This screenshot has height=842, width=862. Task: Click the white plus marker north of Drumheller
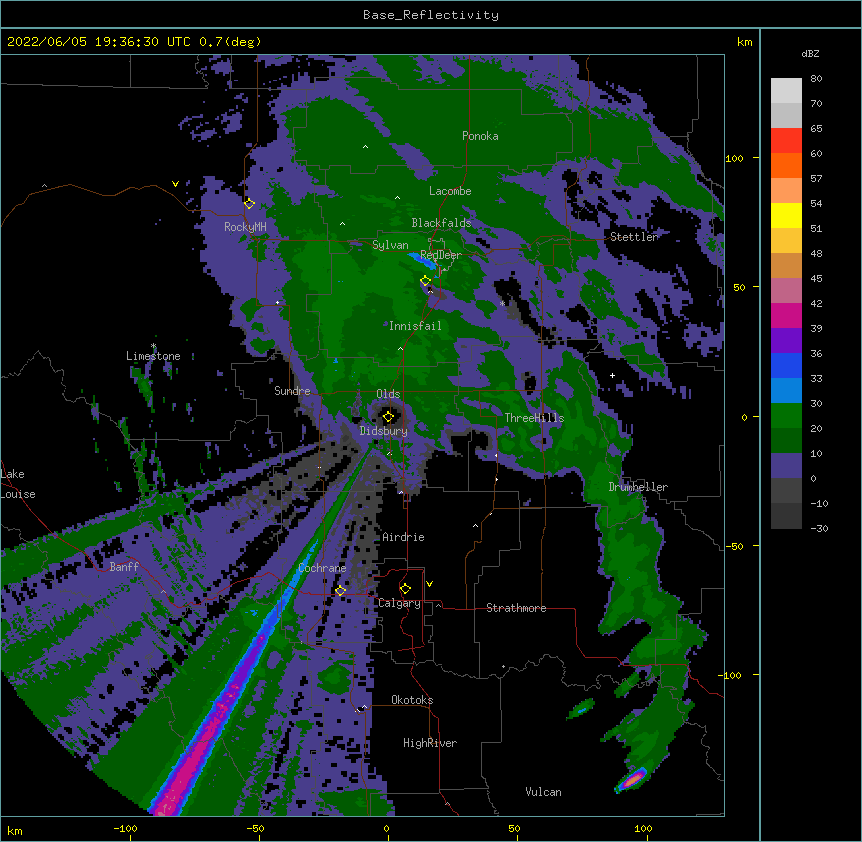click(612, 375)
